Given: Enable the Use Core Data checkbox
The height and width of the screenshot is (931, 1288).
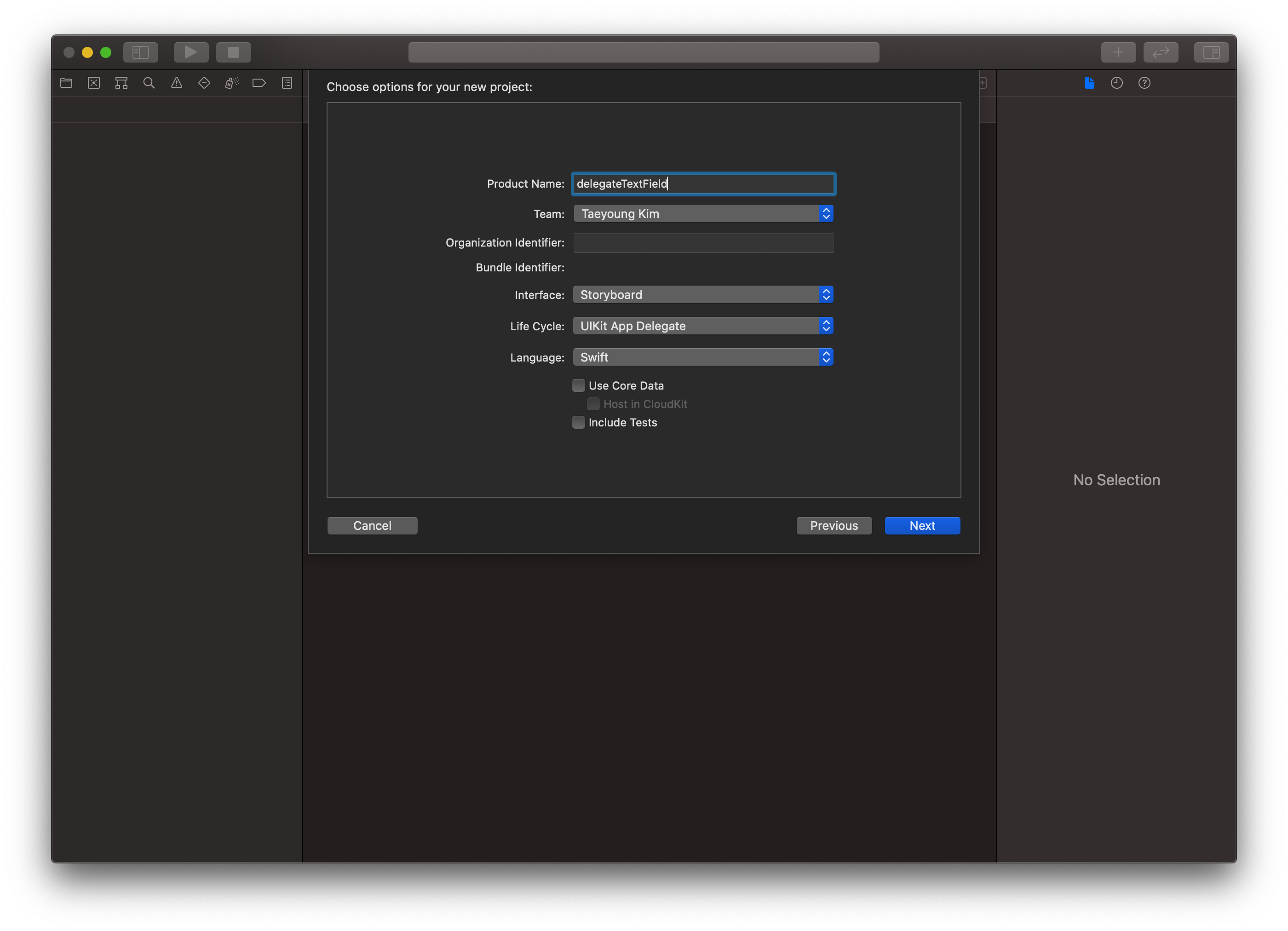Looking at the screenshot, I should click(x=578, y=385).
